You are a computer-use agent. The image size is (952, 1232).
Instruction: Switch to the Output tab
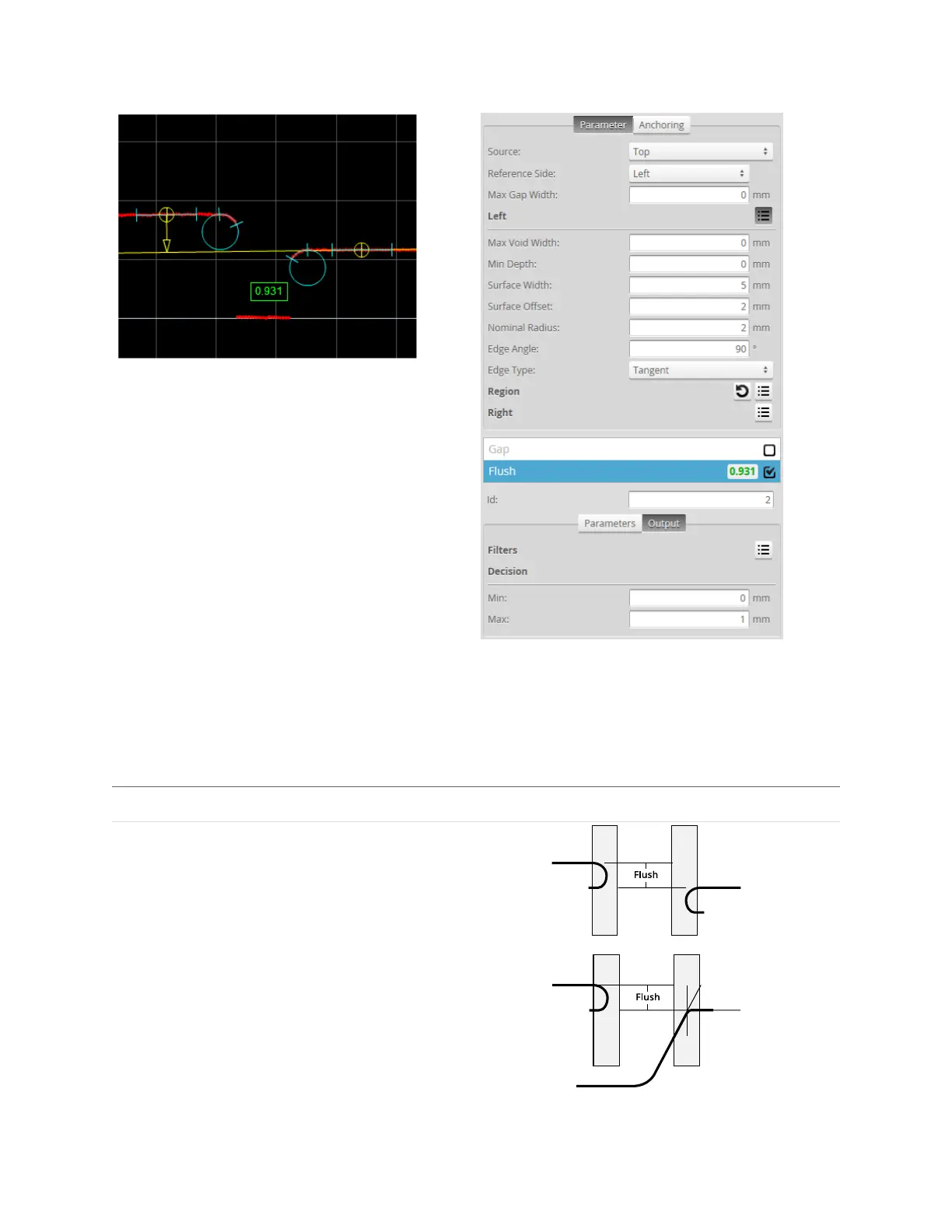pos(663,523)
